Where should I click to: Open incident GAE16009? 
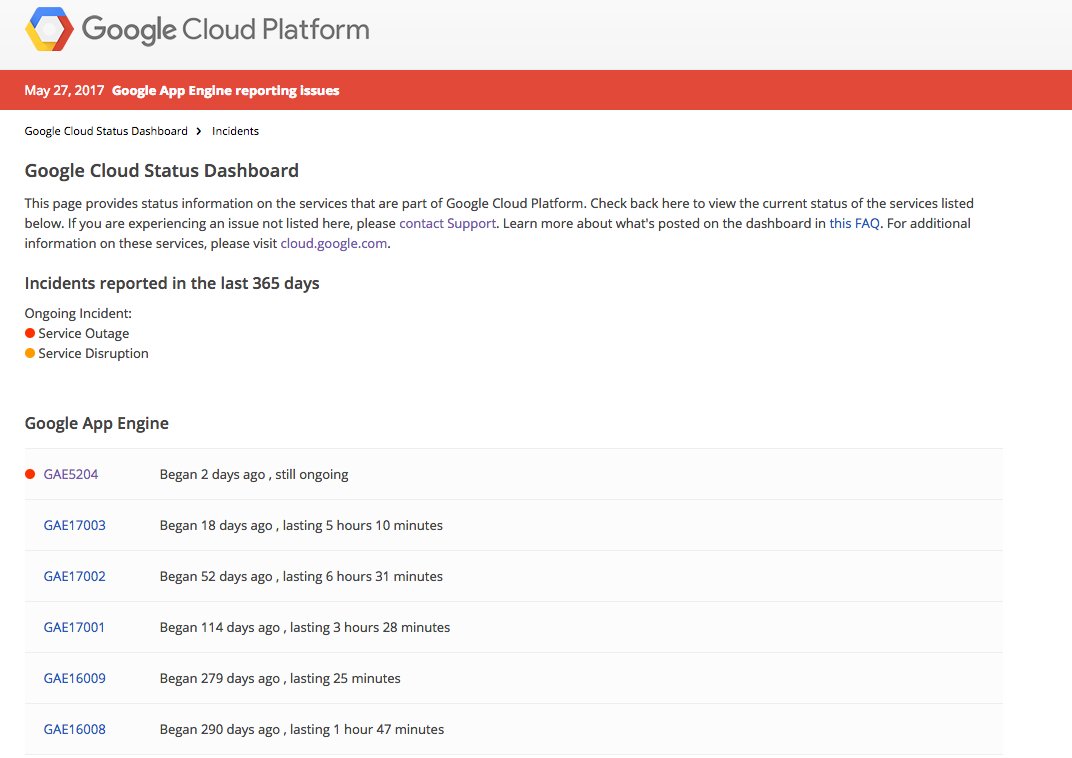(75, 679)
